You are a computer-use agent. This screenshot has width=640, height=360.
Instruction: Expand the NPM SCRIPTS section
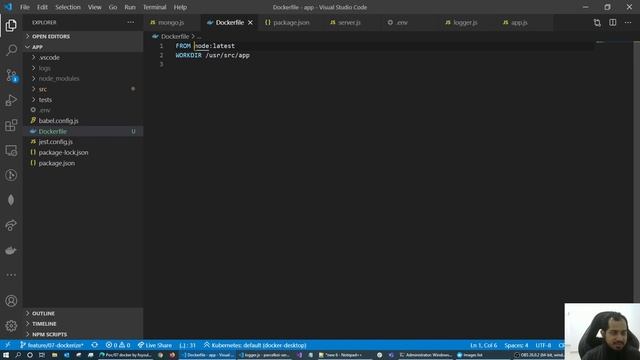[83, 334]
